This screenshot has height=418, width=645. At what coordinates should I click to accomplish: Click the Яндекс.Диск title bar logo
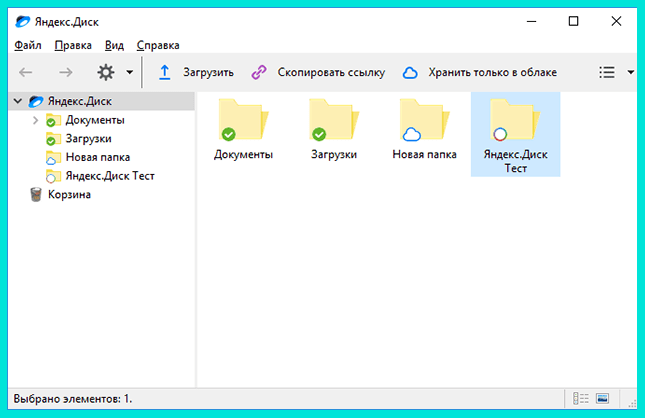click(x=23, y=21)
